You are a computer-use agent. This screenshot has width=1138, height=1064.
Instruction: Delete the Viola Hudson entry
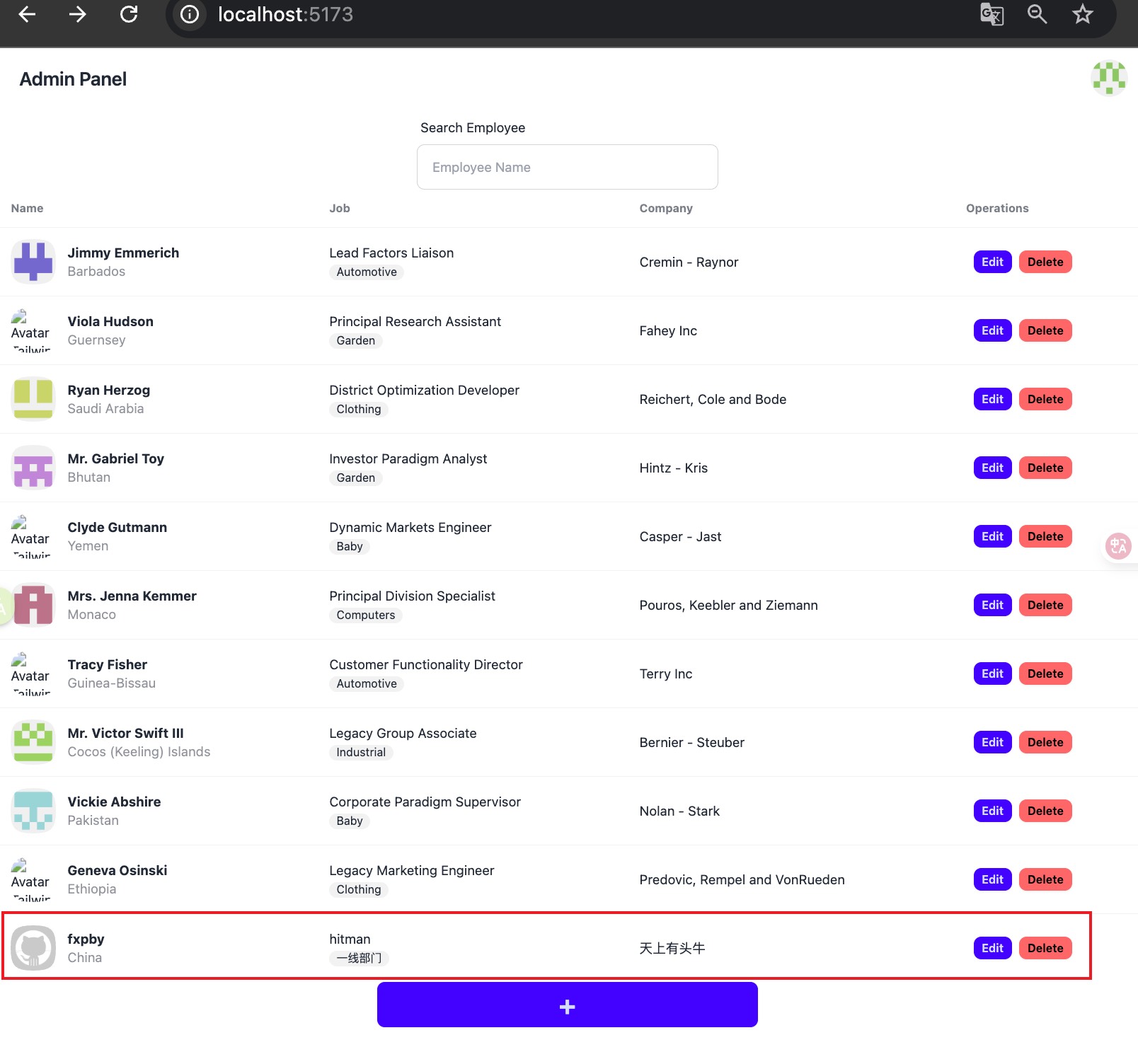(1045, 330)
